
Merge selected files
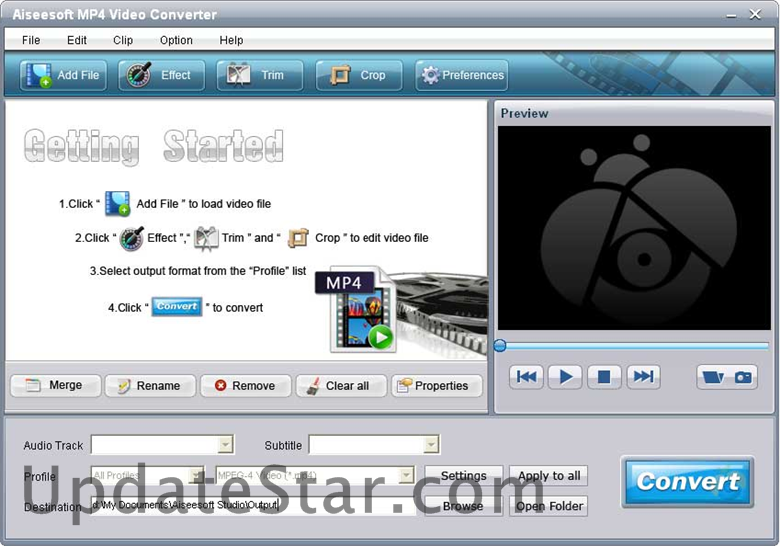pos(56,385)
